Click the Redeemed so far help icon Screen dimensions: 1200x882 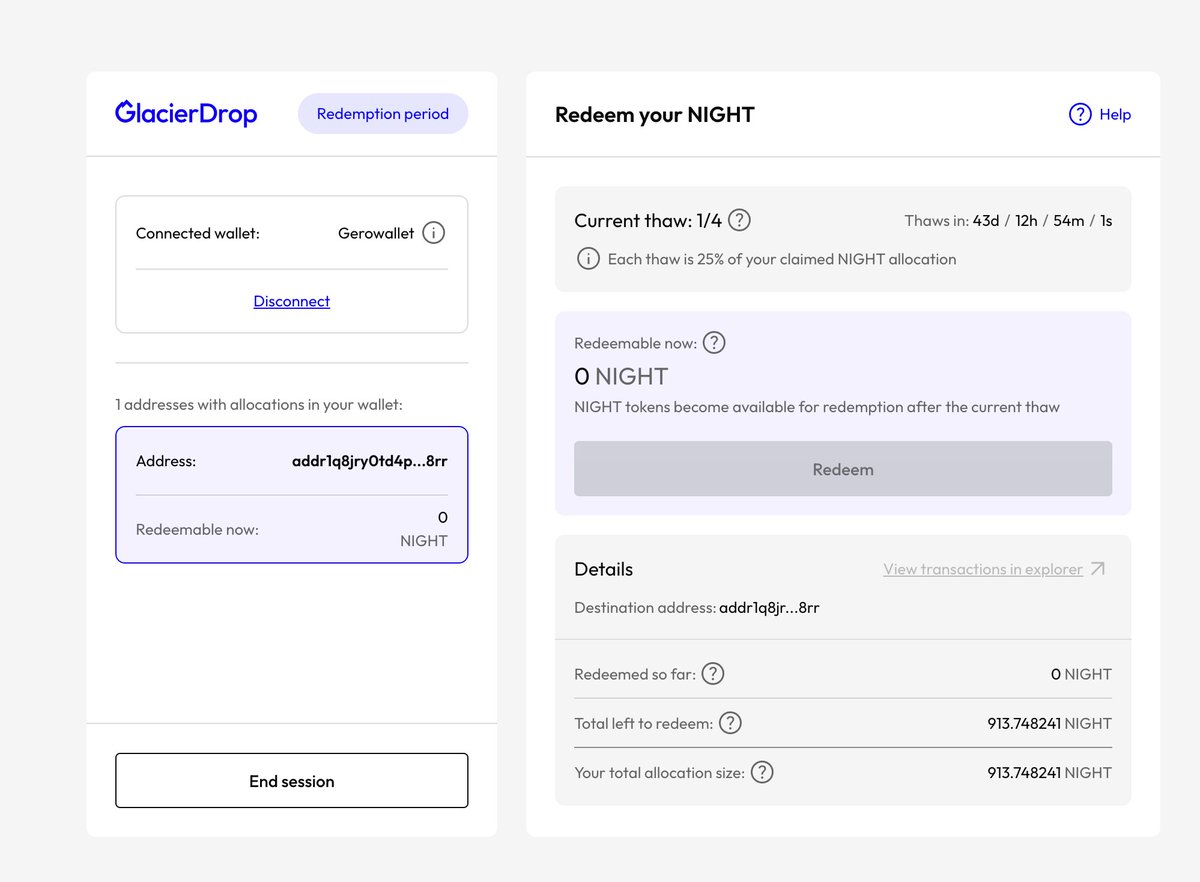point(712,674)
